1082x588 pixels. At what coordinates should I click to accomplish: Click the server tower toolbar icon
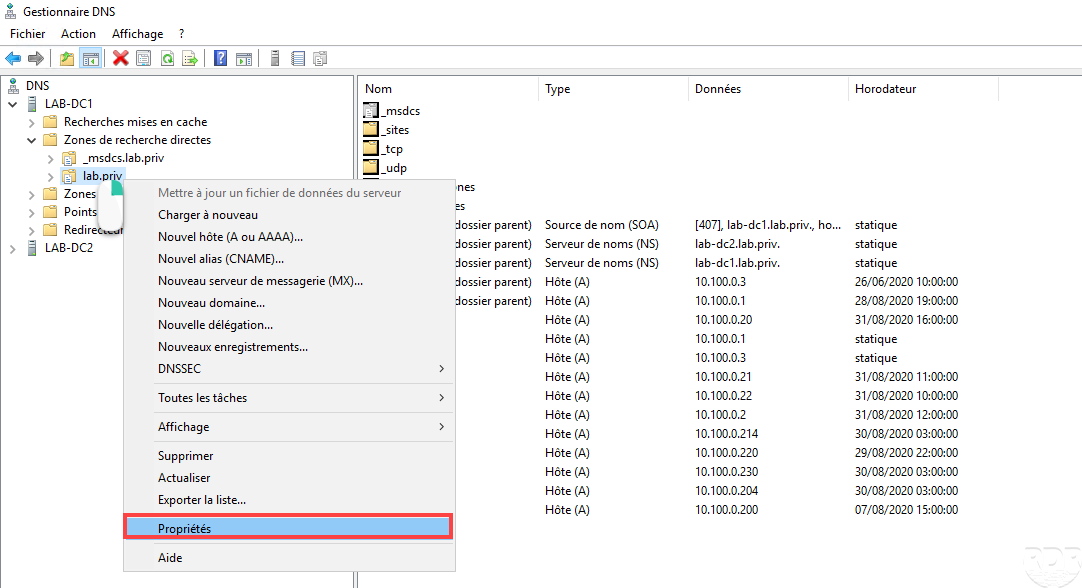pyautogui.click(x=274, y=59)
